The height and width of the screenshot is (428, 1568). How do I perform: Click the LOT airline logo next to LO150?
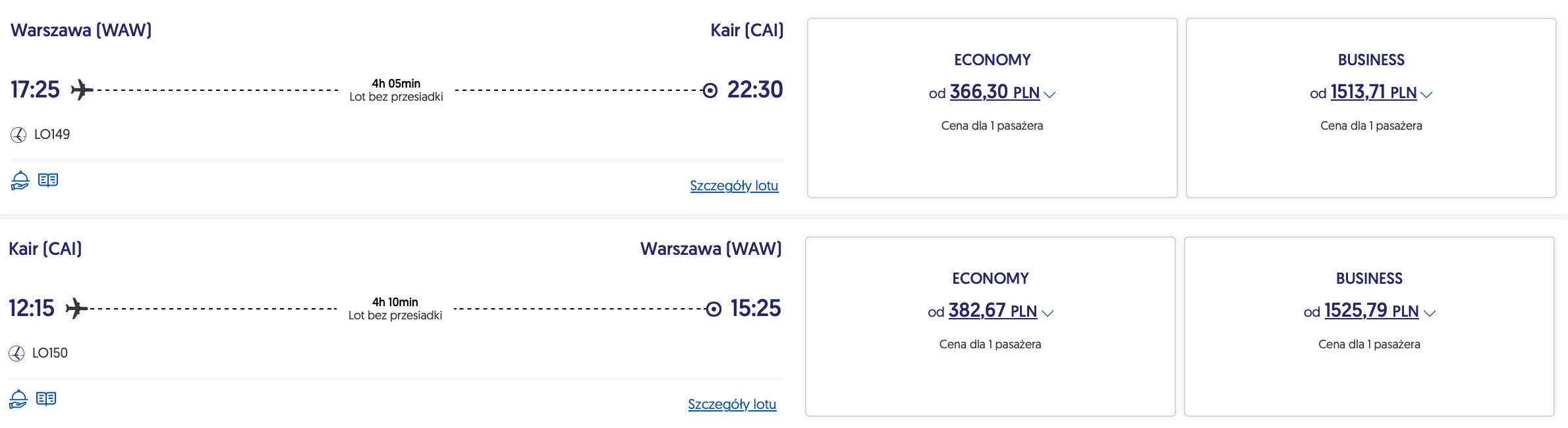tap(16, 354)
